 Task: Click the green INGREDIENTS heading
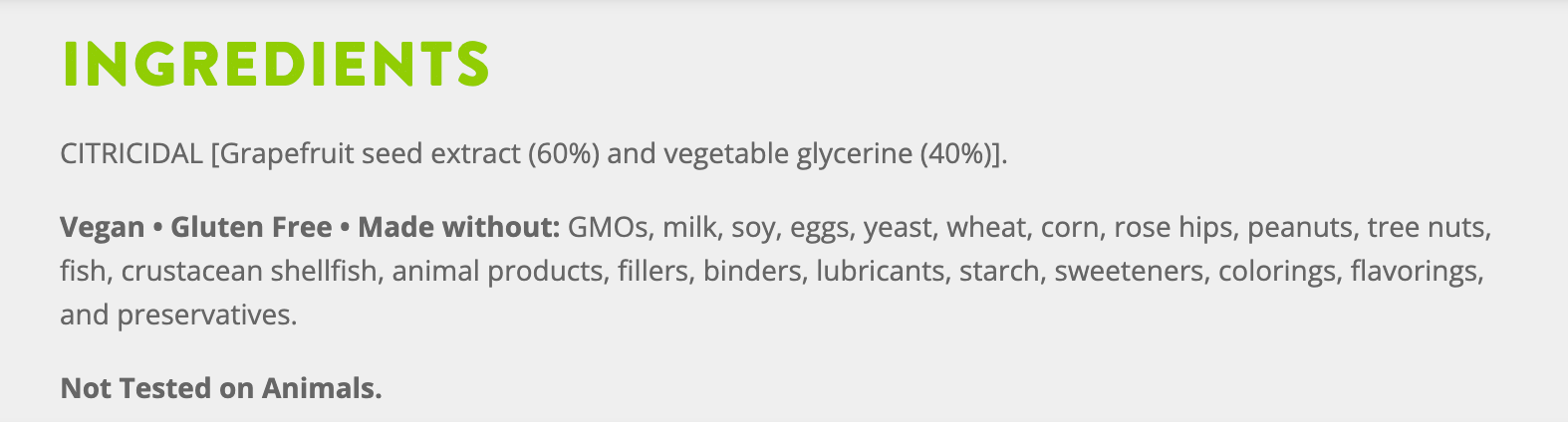click(x=275, y=65)
